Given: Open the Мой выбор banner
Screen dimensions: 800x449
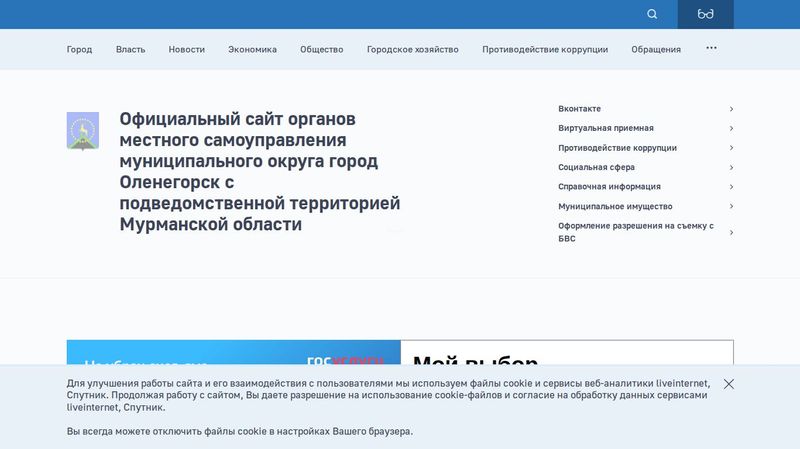Looking at the screenshot, I should pyautogui.click(x=566, y=354).
